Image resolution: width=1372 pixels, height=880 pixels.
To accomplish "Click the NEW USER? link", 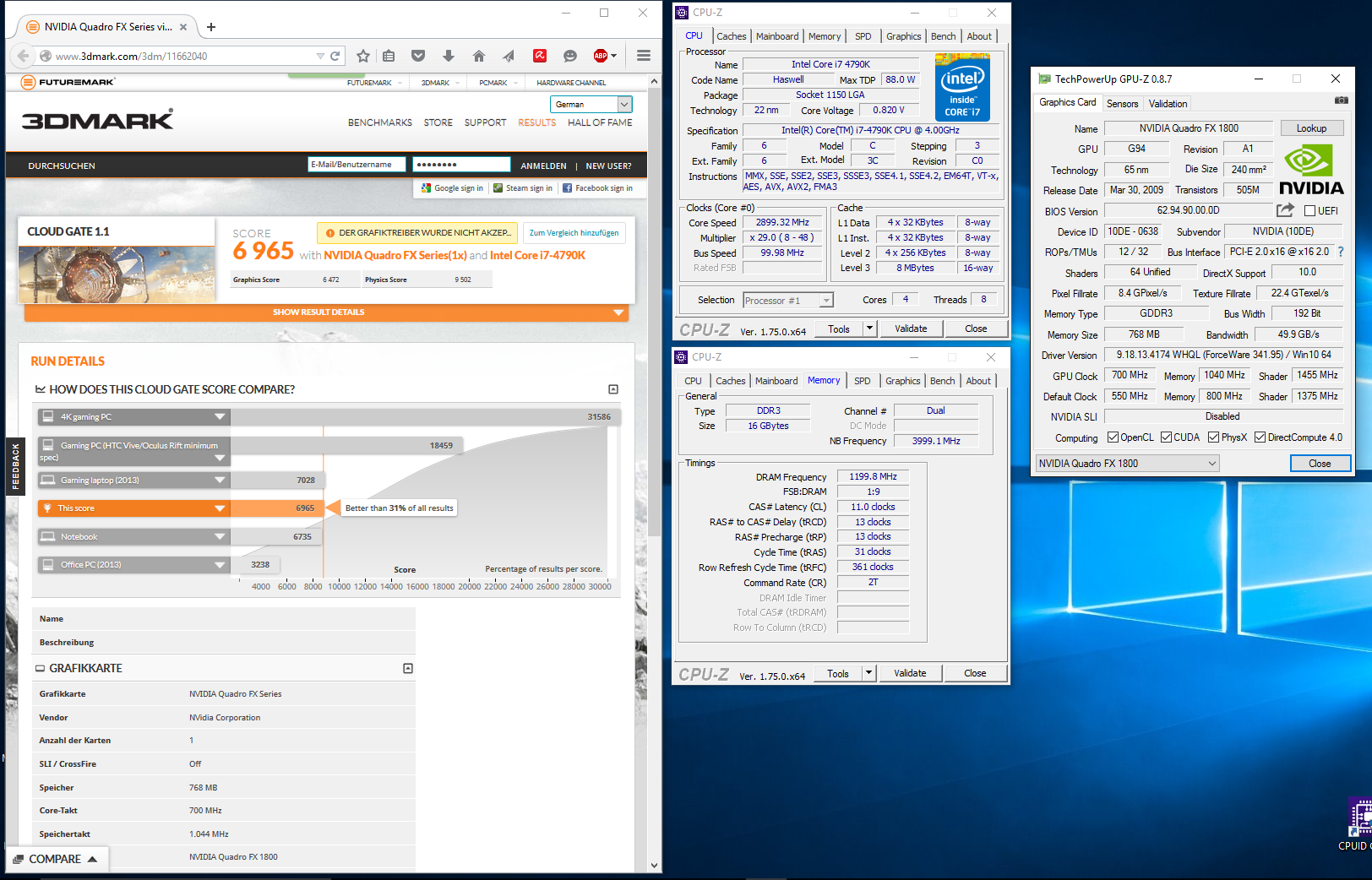I will tap(608, 166).
